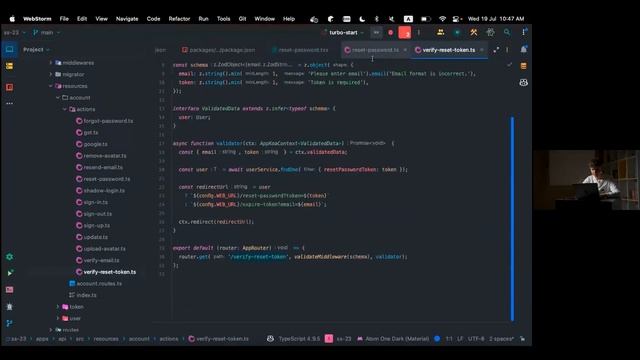
Task: Open the Git menu
Action: click(242, 19)
